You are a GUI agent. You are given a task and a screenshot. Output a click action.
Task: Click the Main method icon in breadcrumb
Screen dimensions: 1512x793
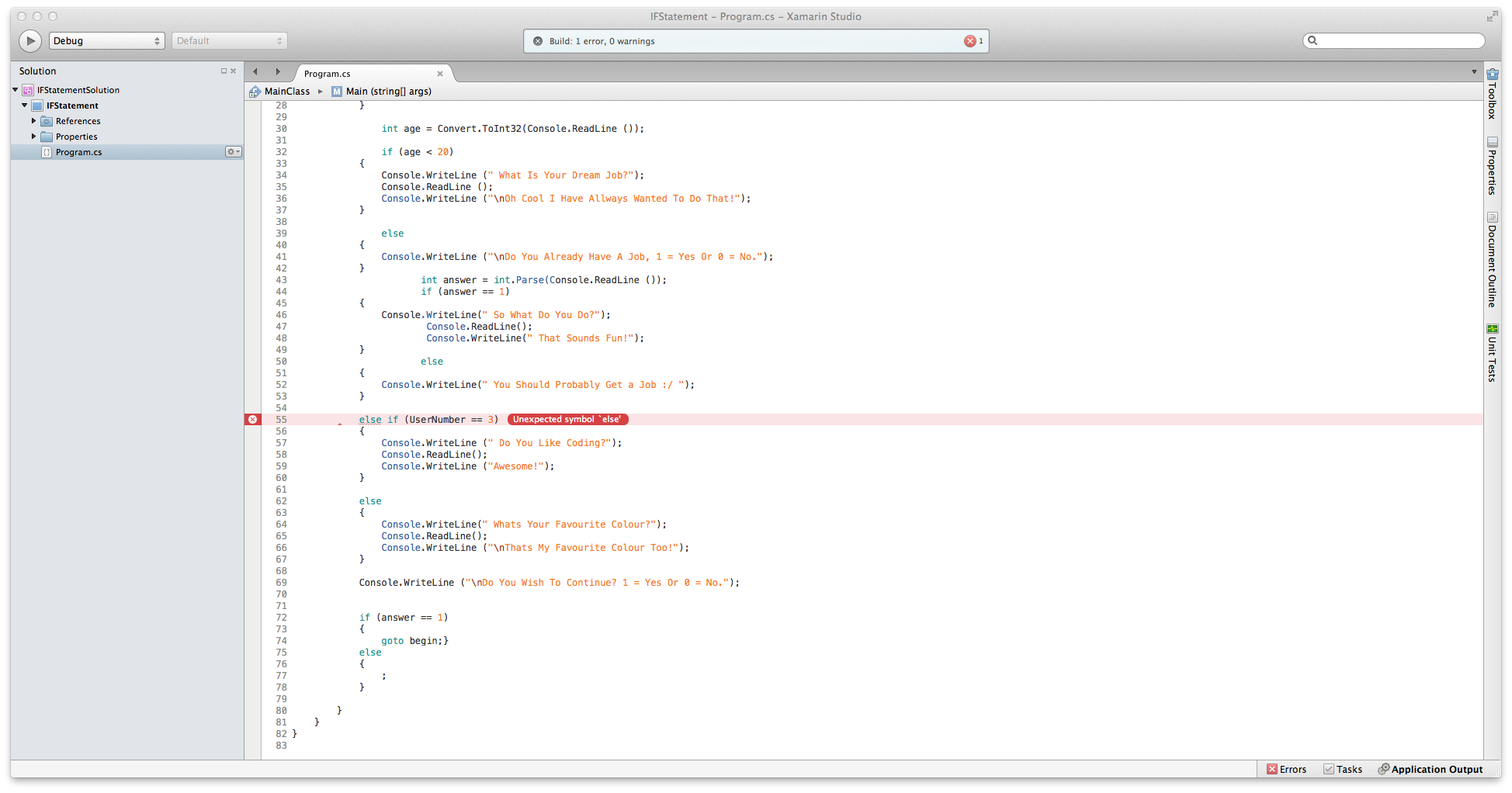[337, 92]
